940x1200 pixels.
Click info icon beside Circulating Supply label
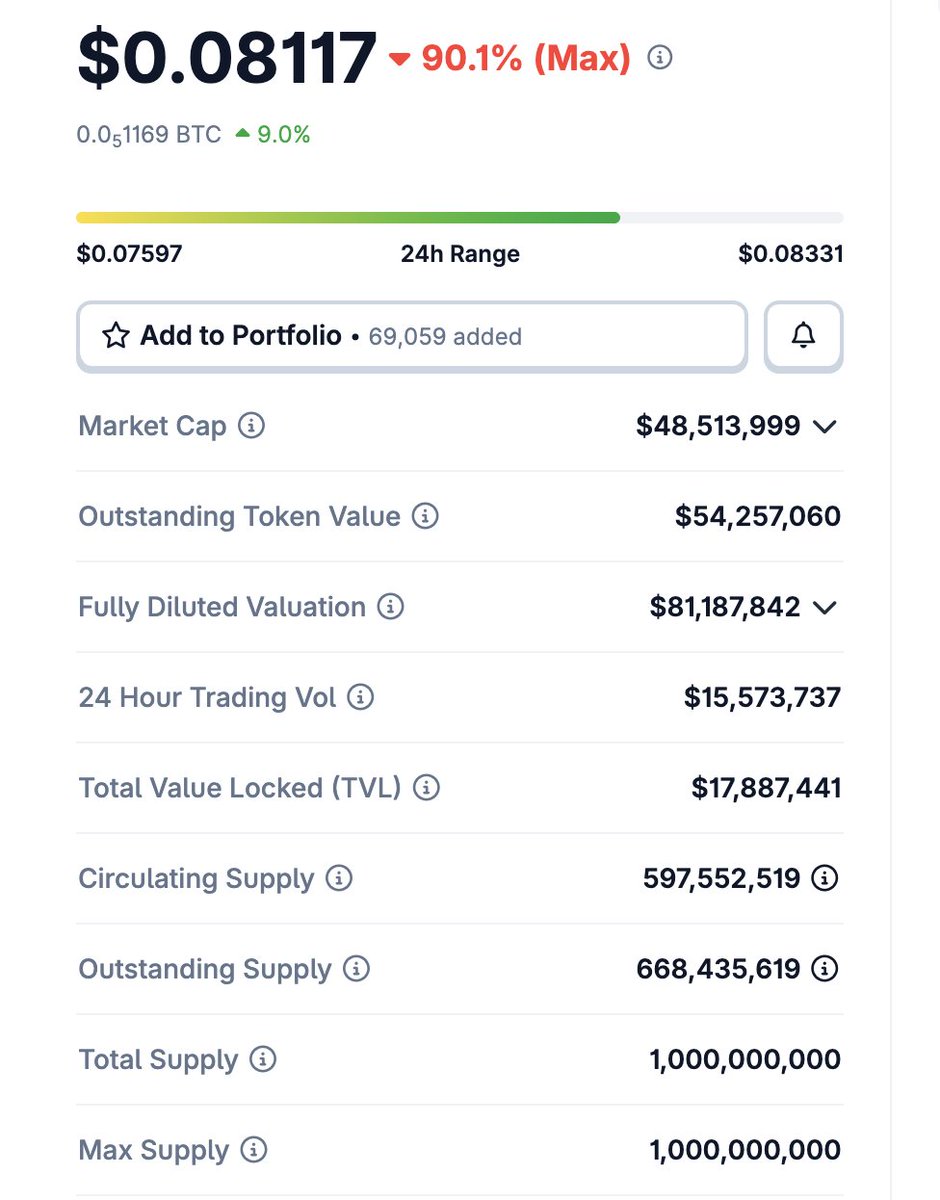pyautogui.click(x=340, y=878)
